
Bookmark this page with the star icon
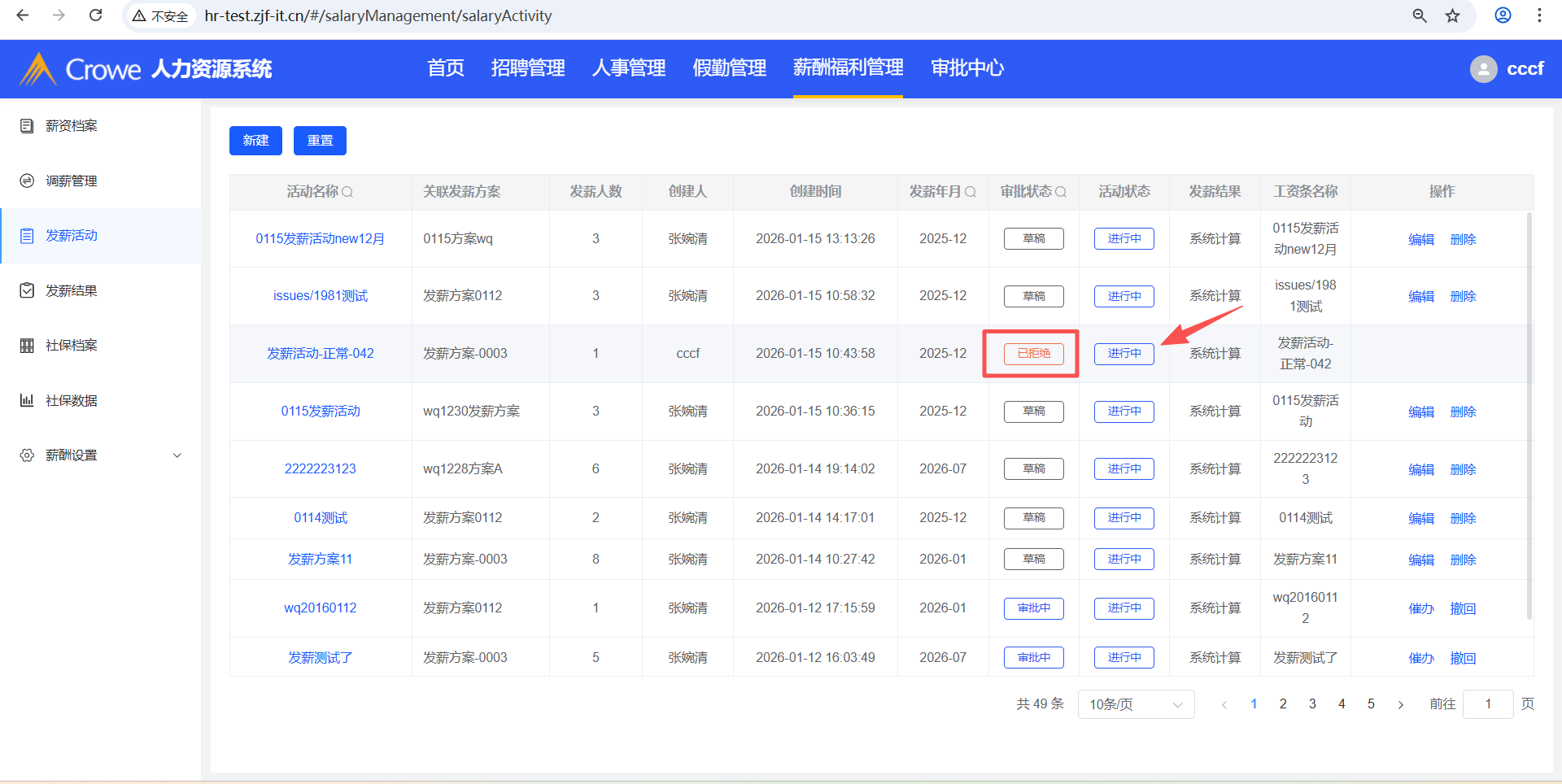point(1452,15)
